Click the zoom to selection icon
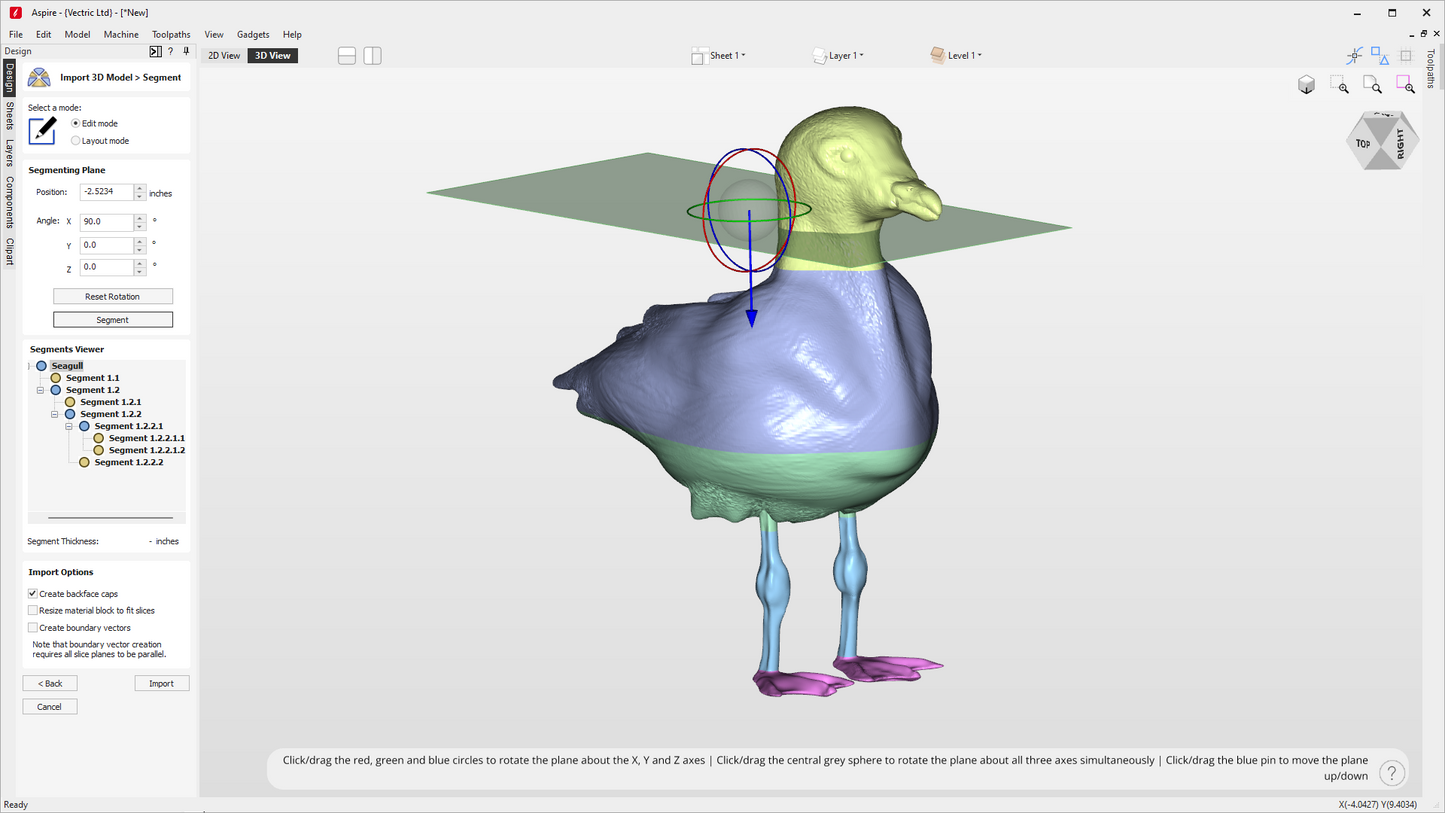 click(1405, 85)
